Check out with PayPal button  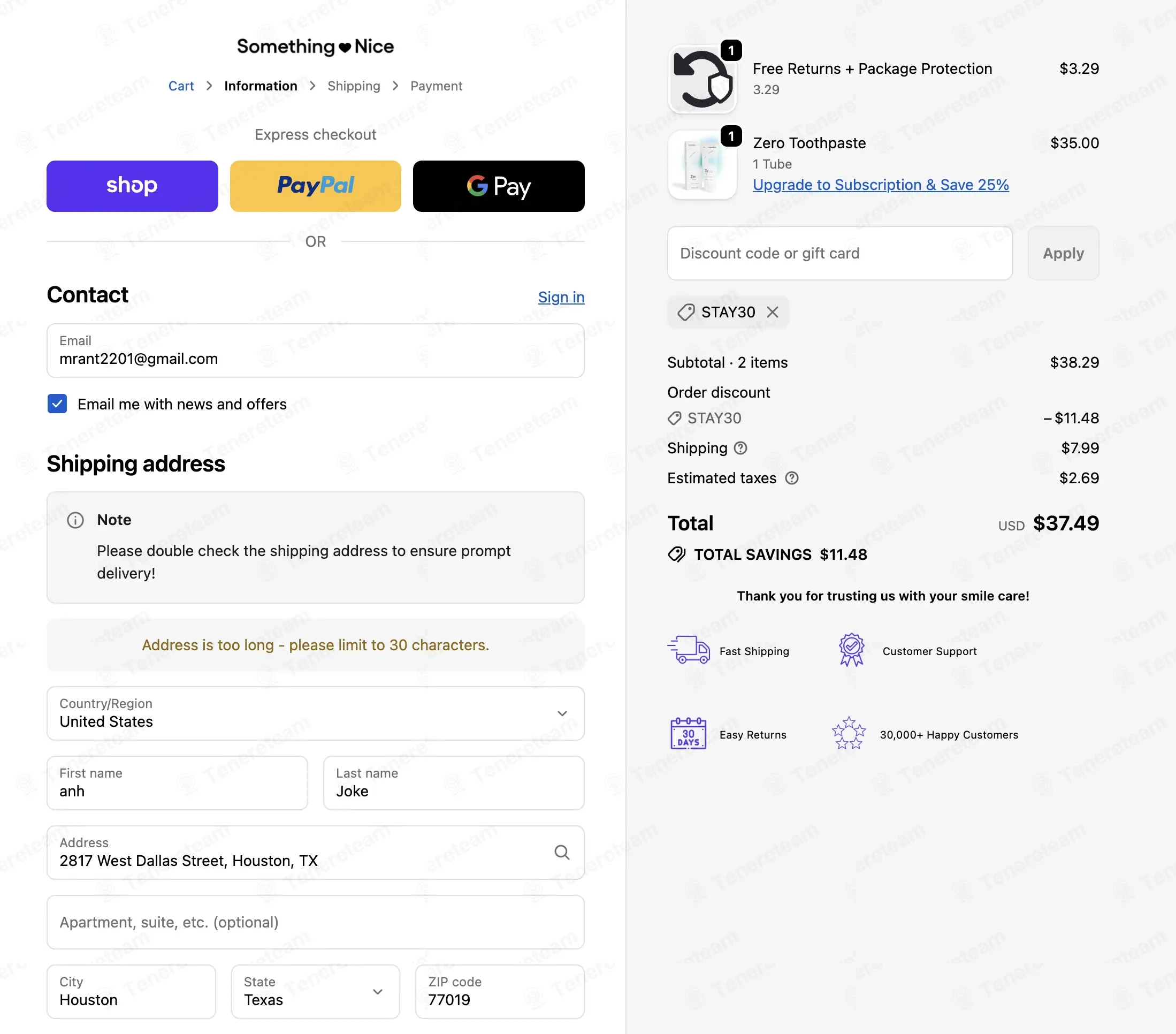[x=315, y=186]
